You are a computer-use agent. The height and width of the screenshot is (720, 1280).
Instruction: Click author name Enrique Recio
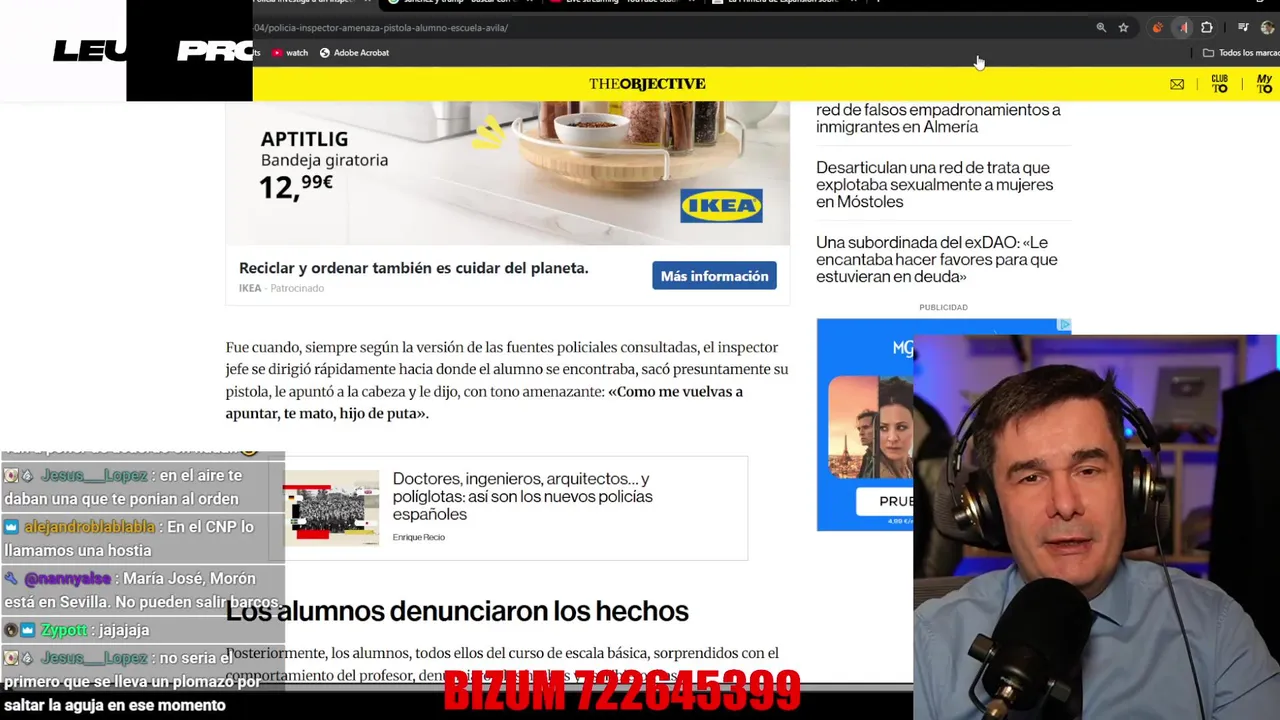(x=418, y=538)
